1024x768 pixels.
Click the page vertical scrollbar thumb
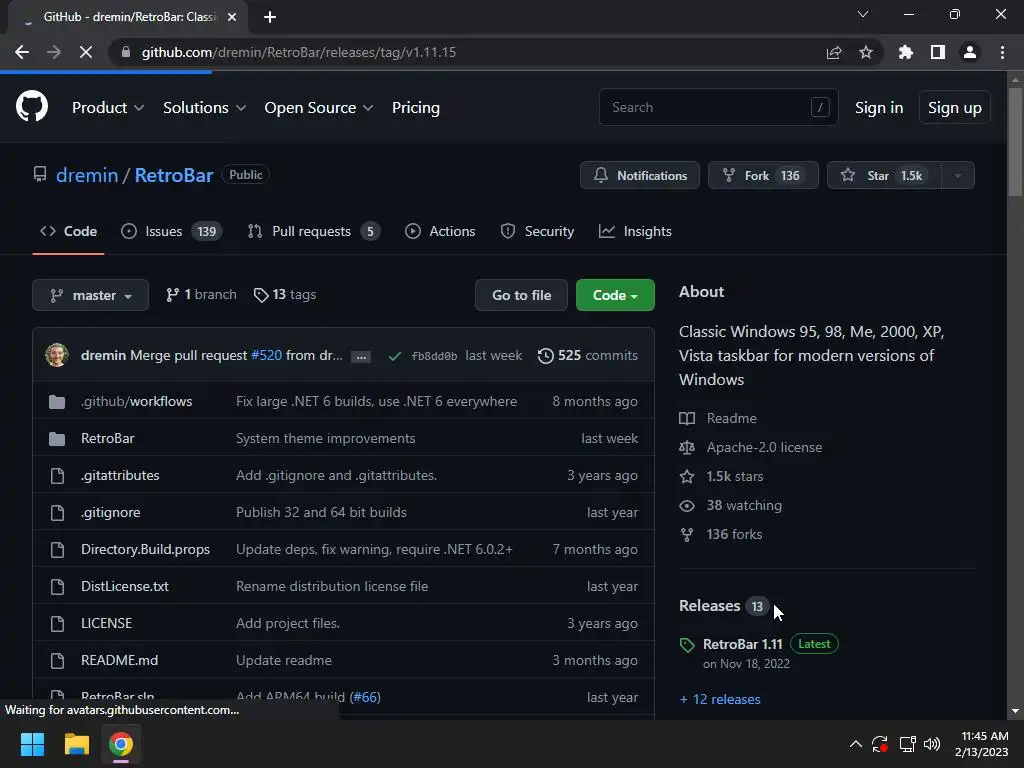tap(1015, 140)
